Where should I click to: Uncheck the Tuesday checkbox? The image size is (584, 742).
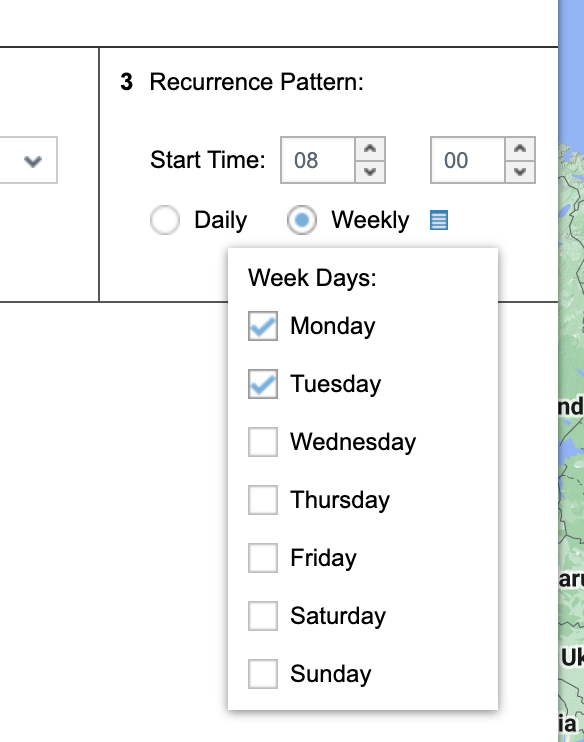(x=263, y=384)
